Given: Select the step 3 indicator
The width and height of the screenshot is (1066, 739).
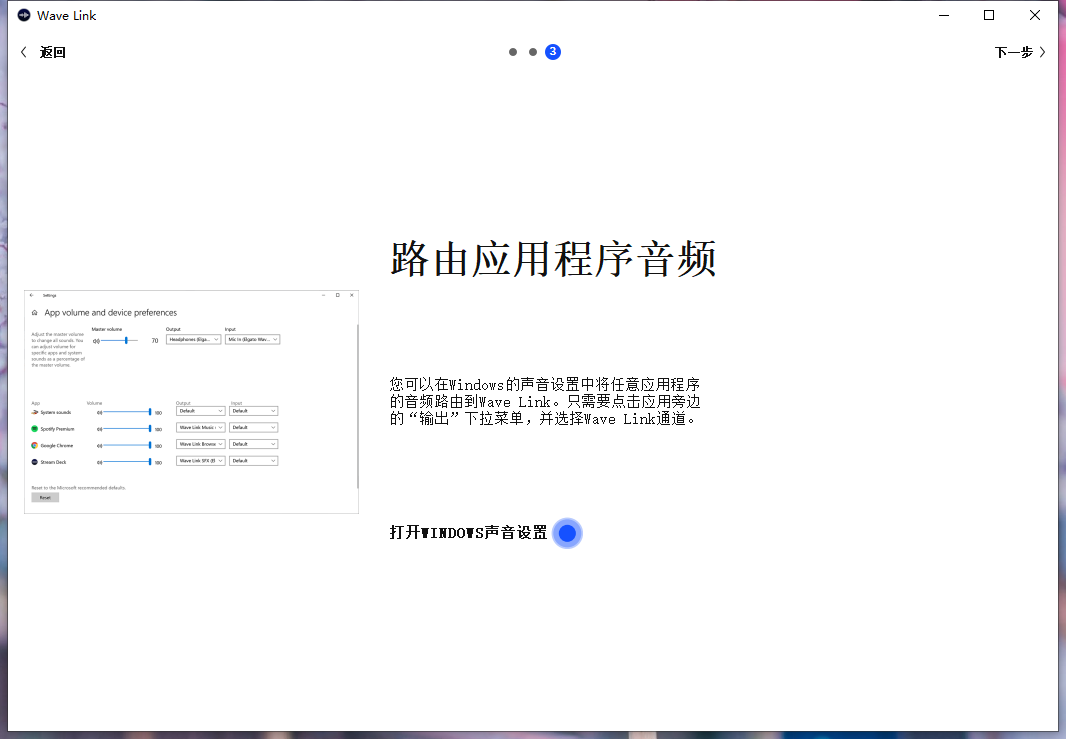Looking at the screenshot, I should tap(553, 52).
